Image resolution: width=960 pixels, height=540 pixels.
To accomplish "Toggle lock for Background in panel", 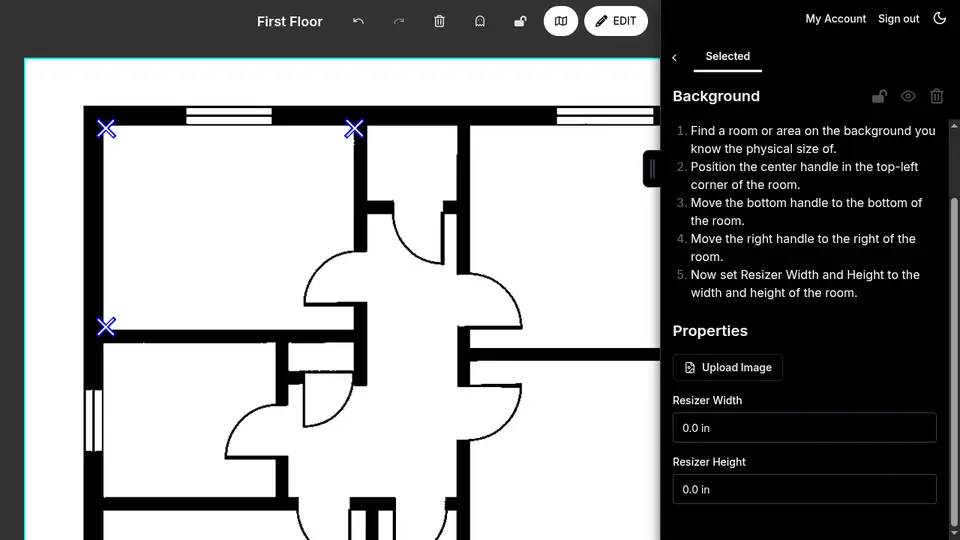I will click(x=879, y=96).
